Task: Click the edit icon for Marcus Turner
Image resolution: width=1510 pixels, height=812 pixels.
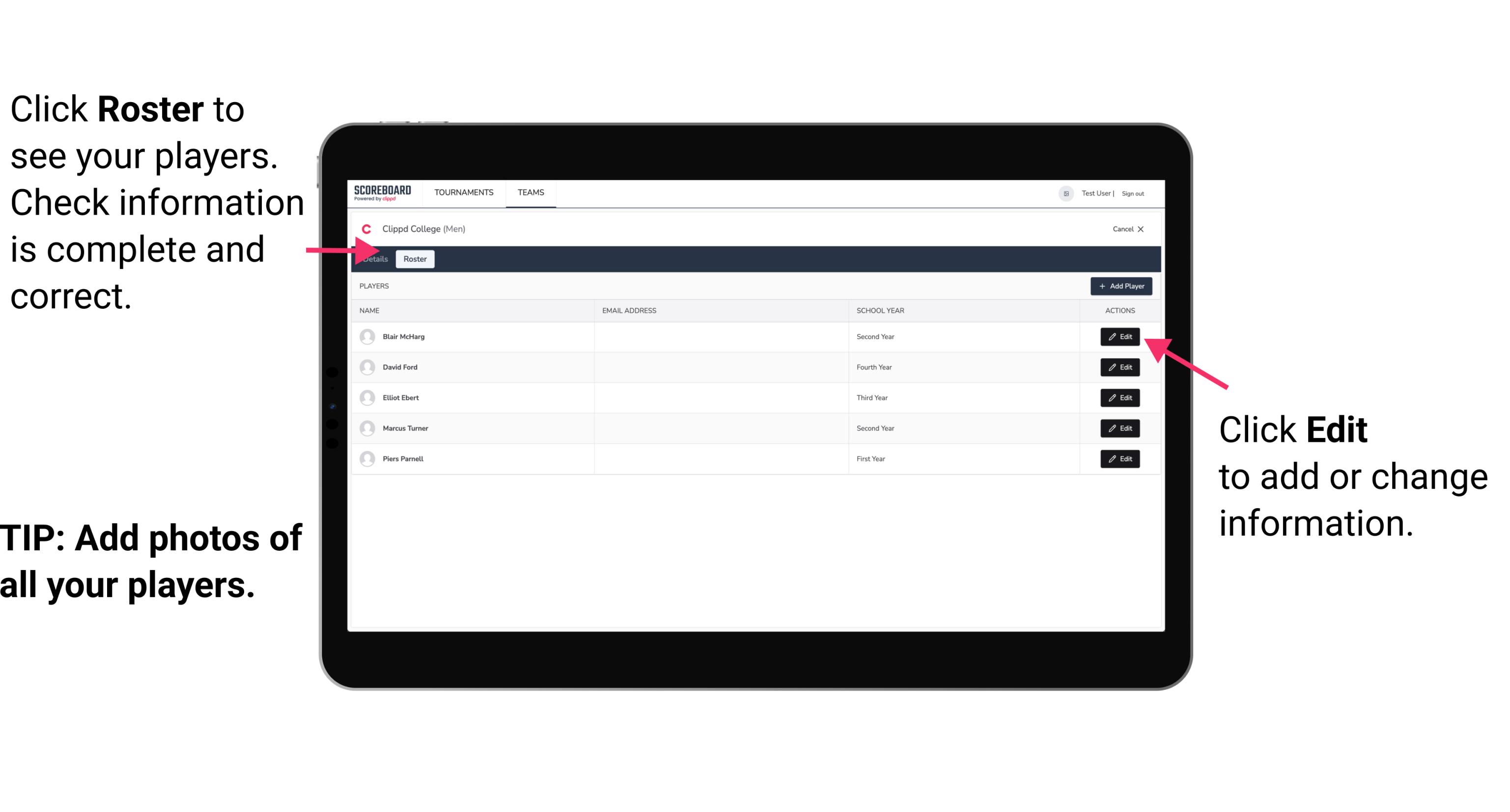Action: pyautogui.click(x=1120, y=428)
